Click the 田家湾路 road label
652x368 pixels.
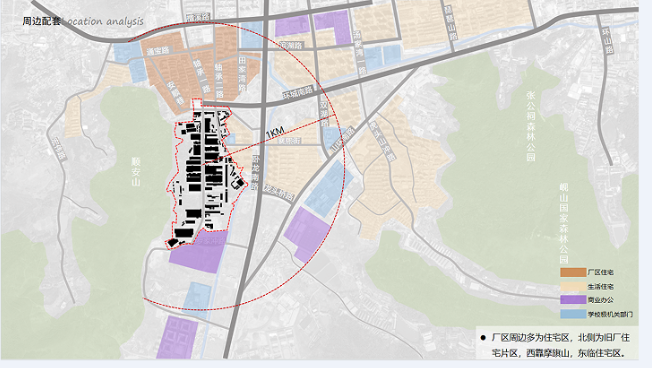pyautogui.click(x=242, y=75)
